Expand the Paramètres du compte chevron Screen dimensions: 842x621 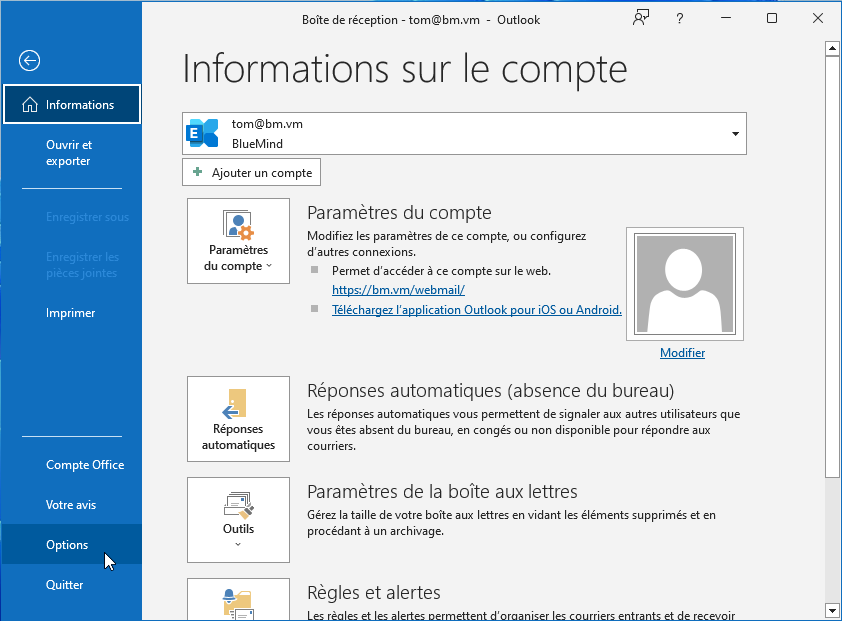(269, 267)
